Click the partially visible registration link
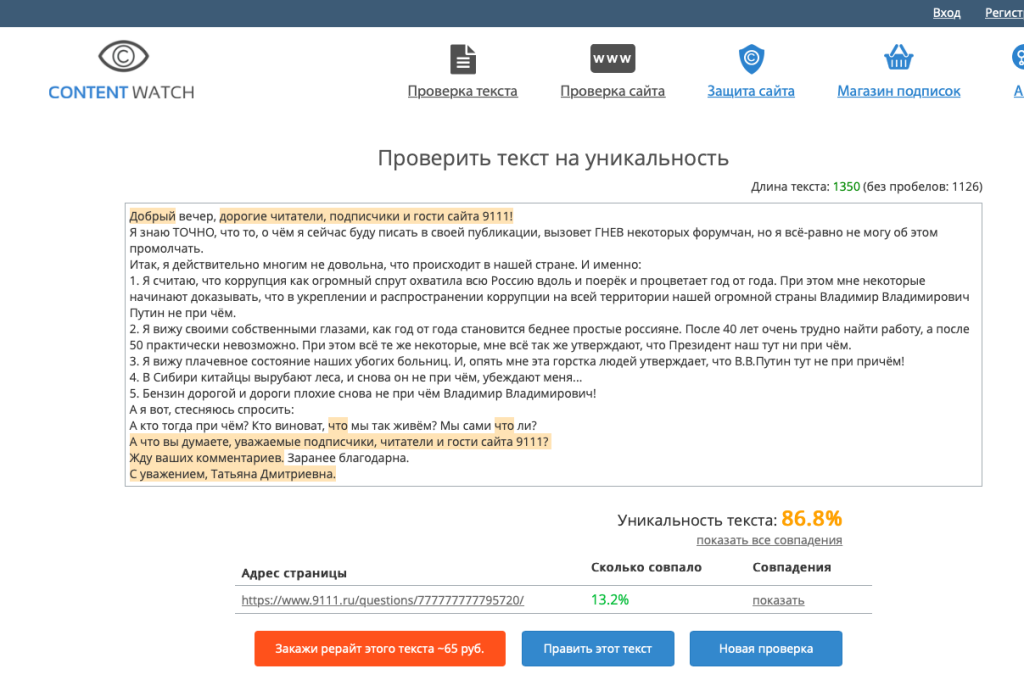The image size is (1024, 691). [1003, 13]
